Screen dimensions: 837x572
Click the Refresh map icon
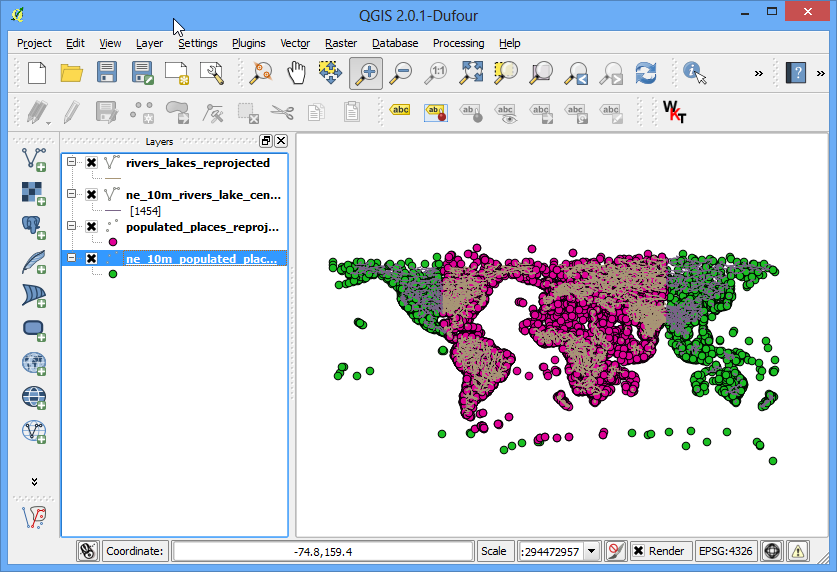tap(645, 73)
